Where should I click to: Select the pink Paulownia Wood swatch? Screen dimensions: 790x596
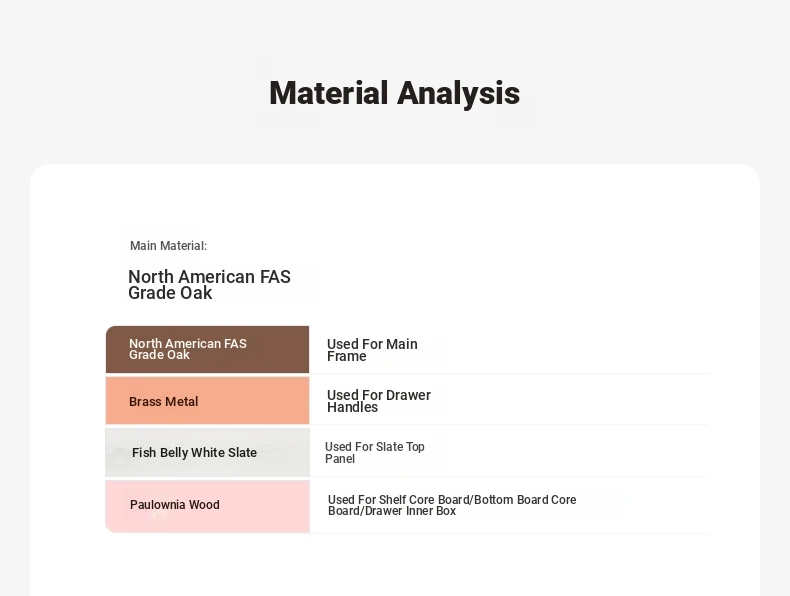207,506
